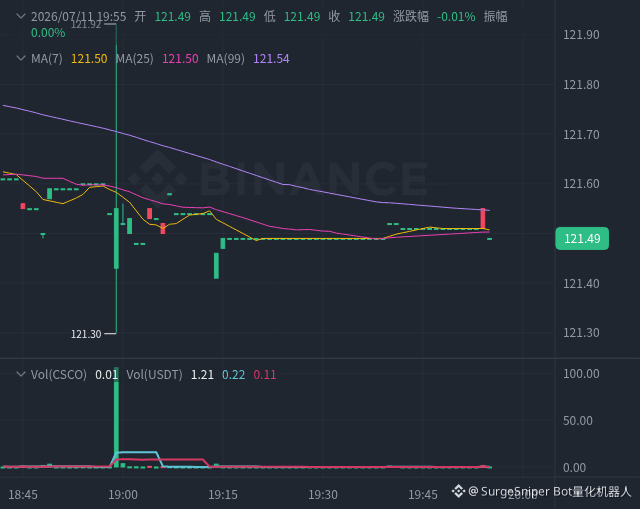
Task: Click the 121.90 price axis label
Action: [581, 35]
